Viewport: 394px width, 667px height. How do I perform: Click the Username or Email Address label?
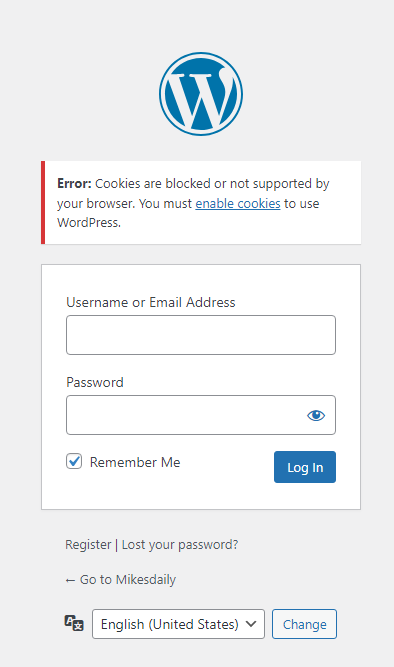pos(151,302)
